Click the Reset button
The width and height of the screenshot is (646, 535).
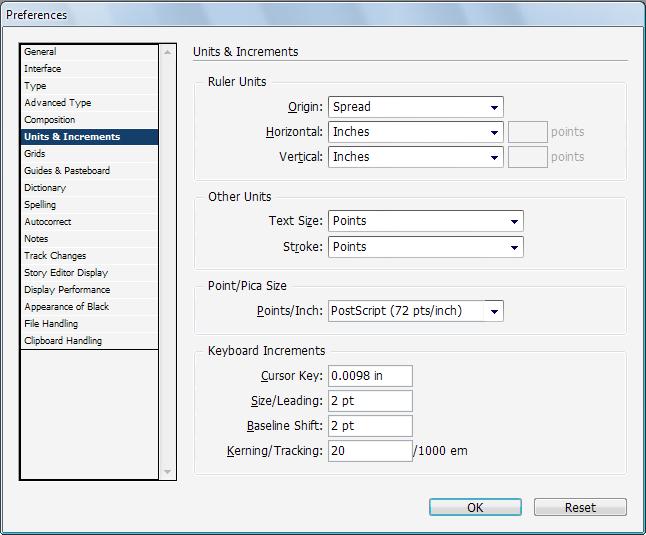[580, 507]
